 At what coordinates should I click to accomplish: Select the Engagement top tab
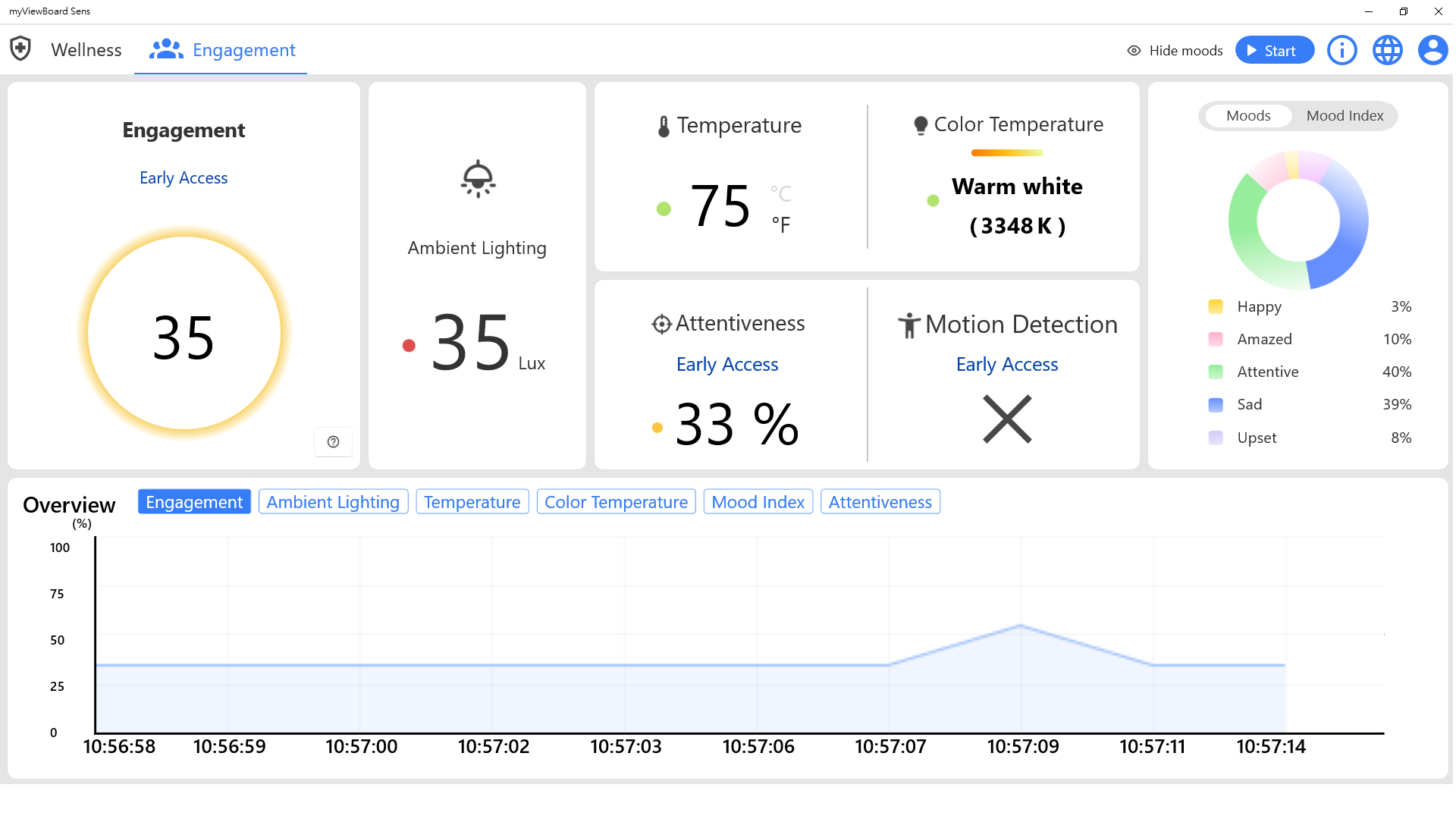221,50
